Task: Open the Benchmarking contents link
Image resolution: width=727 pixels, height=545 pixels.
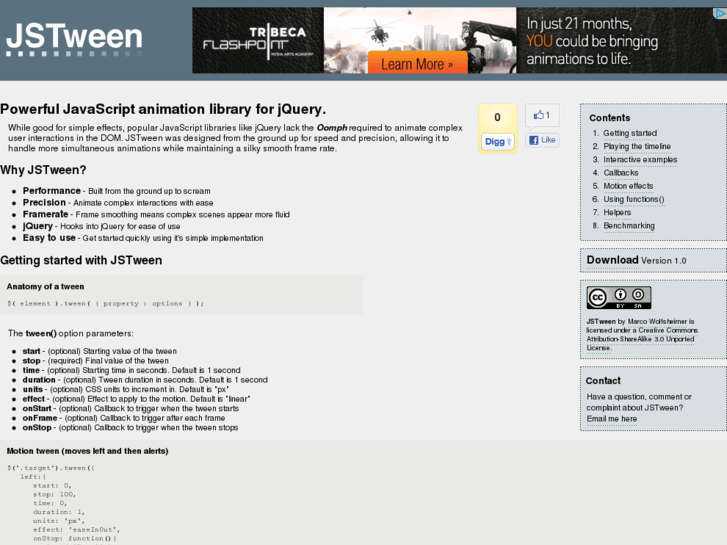Action: point(629,226)
